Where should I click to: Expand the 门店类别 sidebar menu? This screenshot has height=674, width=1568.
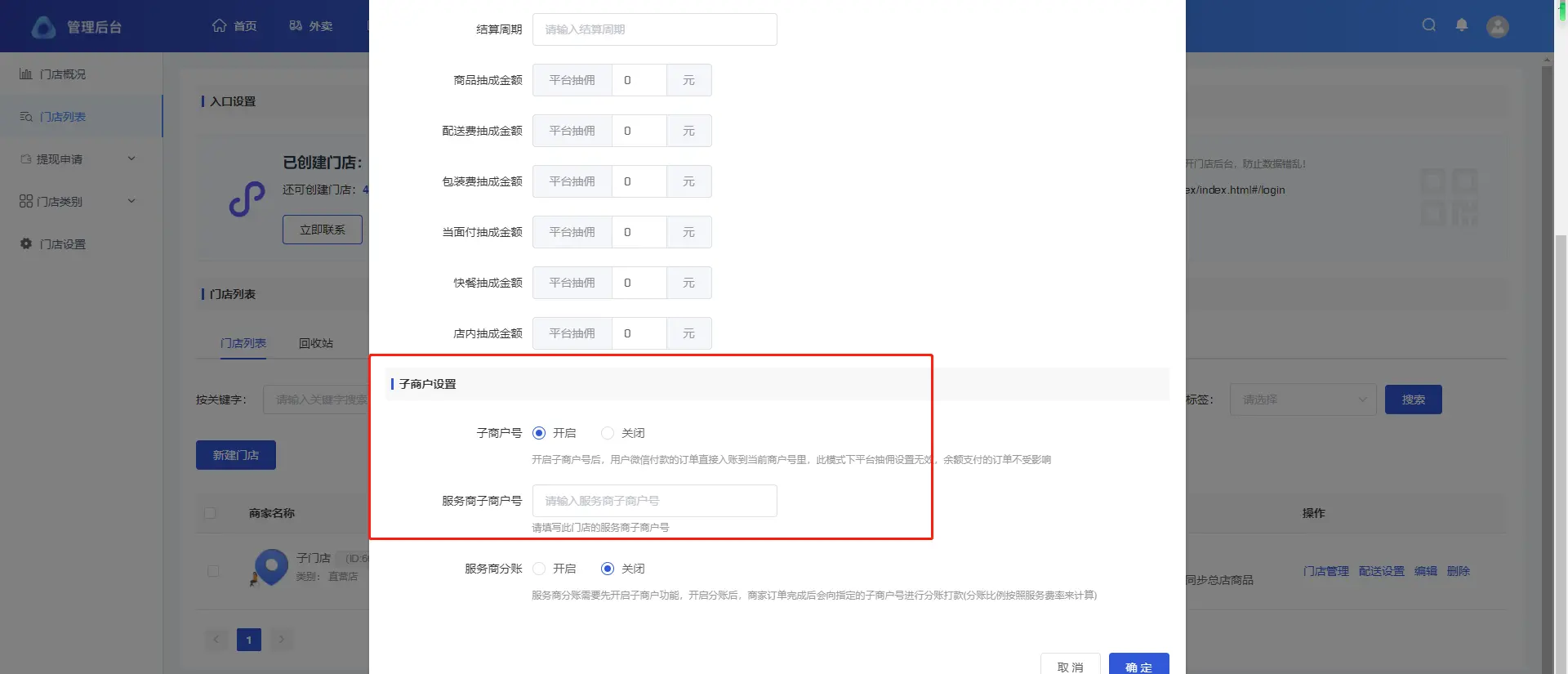pyautogui.click(x=81, y=202)
